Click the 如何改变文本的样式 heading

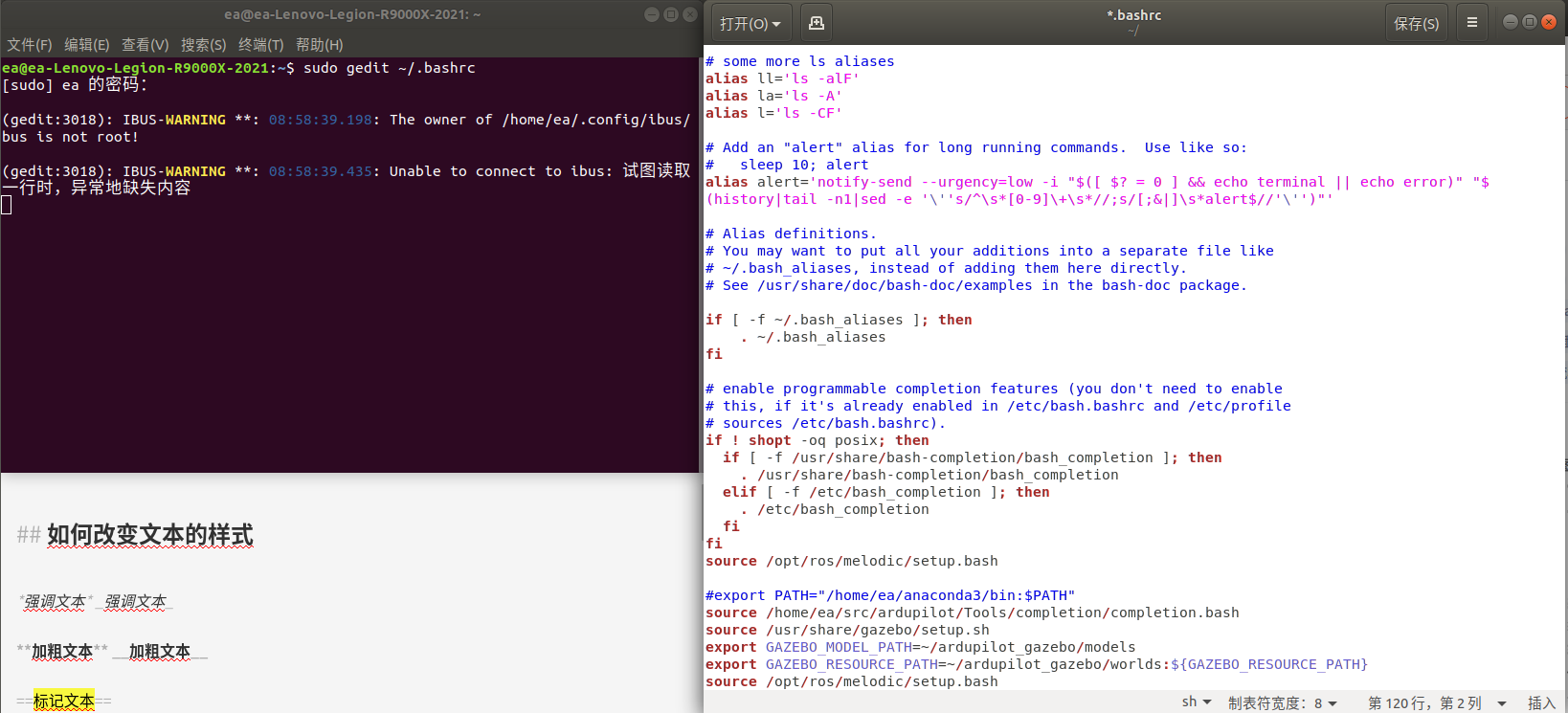(x=150, y=534)
